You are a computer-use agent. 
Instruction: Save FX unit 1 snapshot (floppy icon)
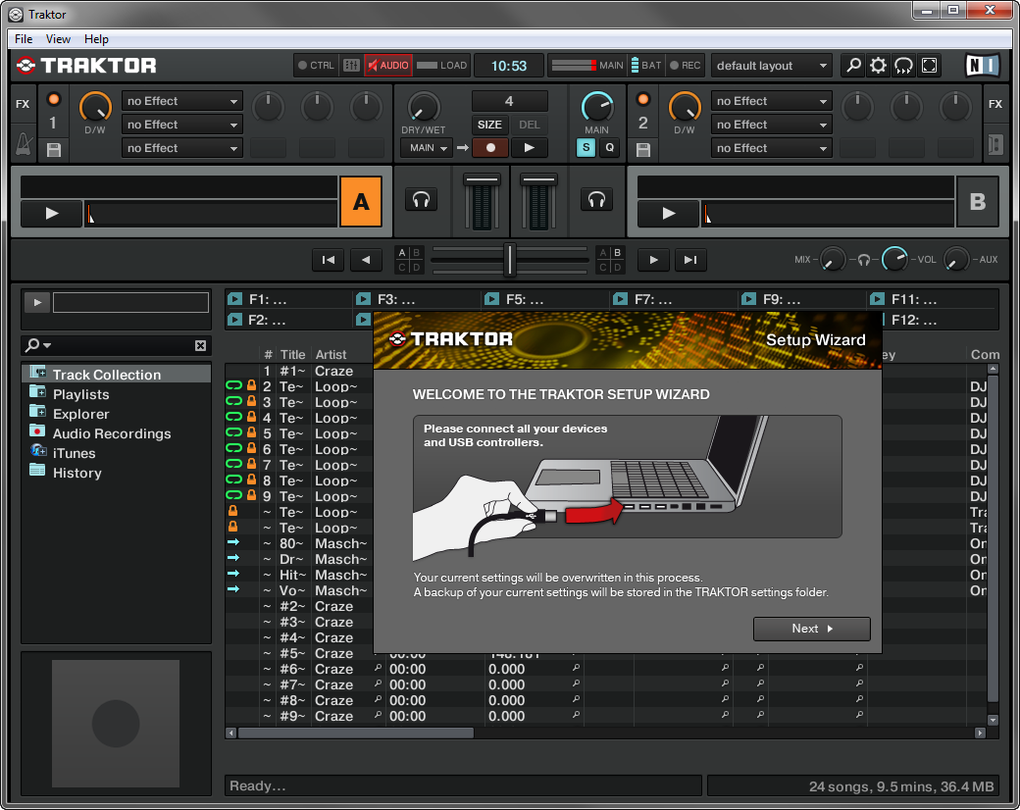54,150
